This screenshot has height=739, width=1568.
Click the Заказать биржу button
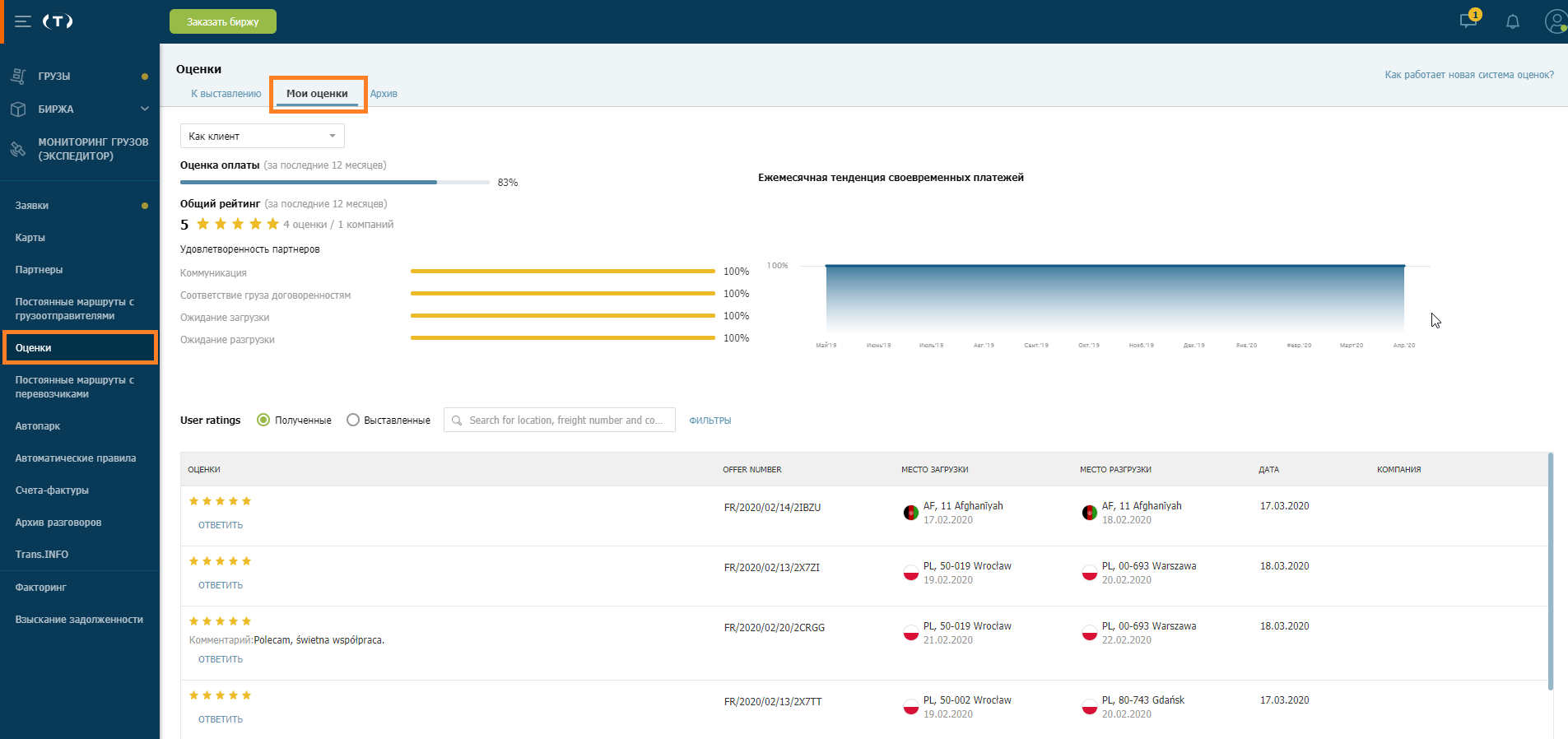click(223, 21)
